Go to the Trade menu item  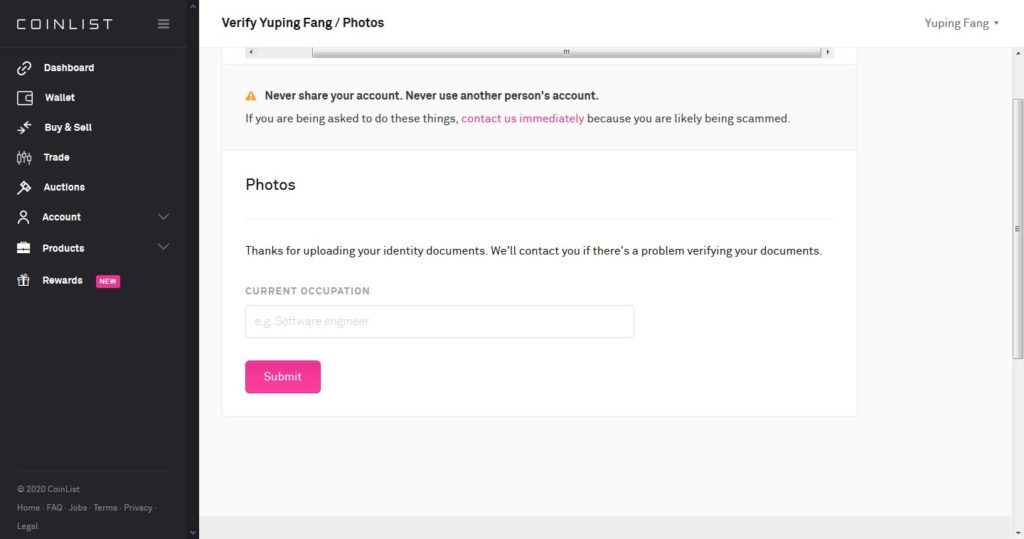56,157
